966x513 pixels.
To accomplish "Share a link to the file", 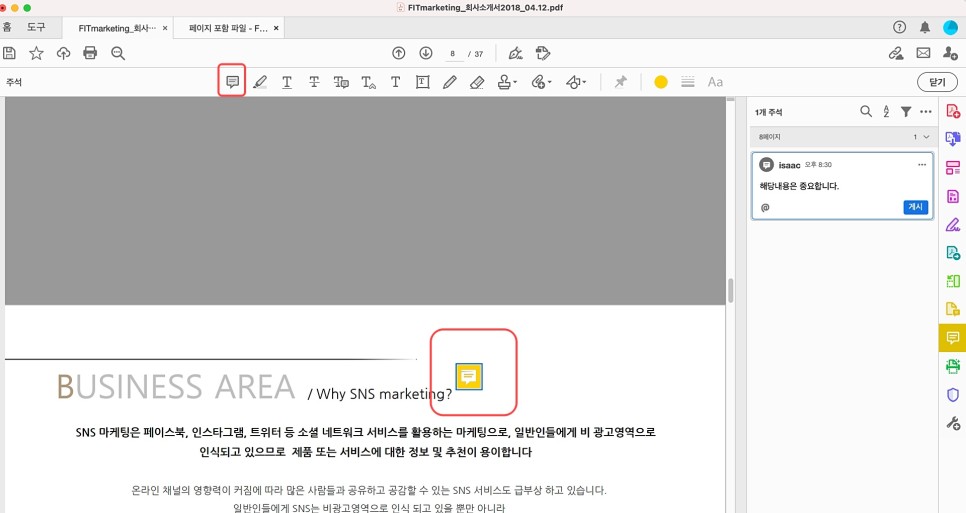I will tap(896, 53).
